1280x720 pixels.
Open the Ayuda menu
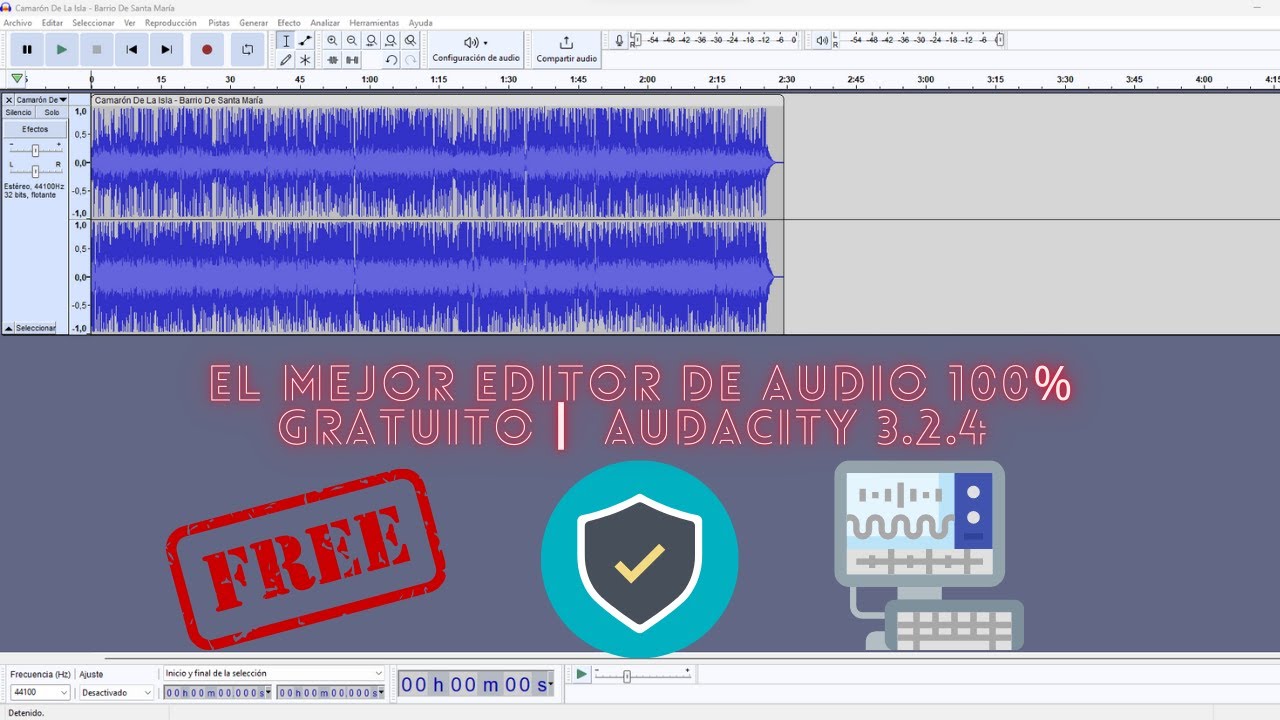pos(421,22)
